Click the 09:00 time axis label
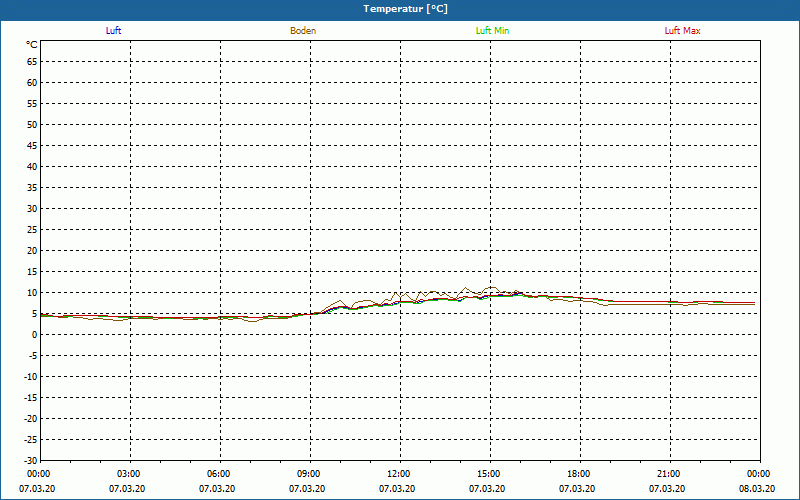Screen dimensions: 800x500 (308, 474)
